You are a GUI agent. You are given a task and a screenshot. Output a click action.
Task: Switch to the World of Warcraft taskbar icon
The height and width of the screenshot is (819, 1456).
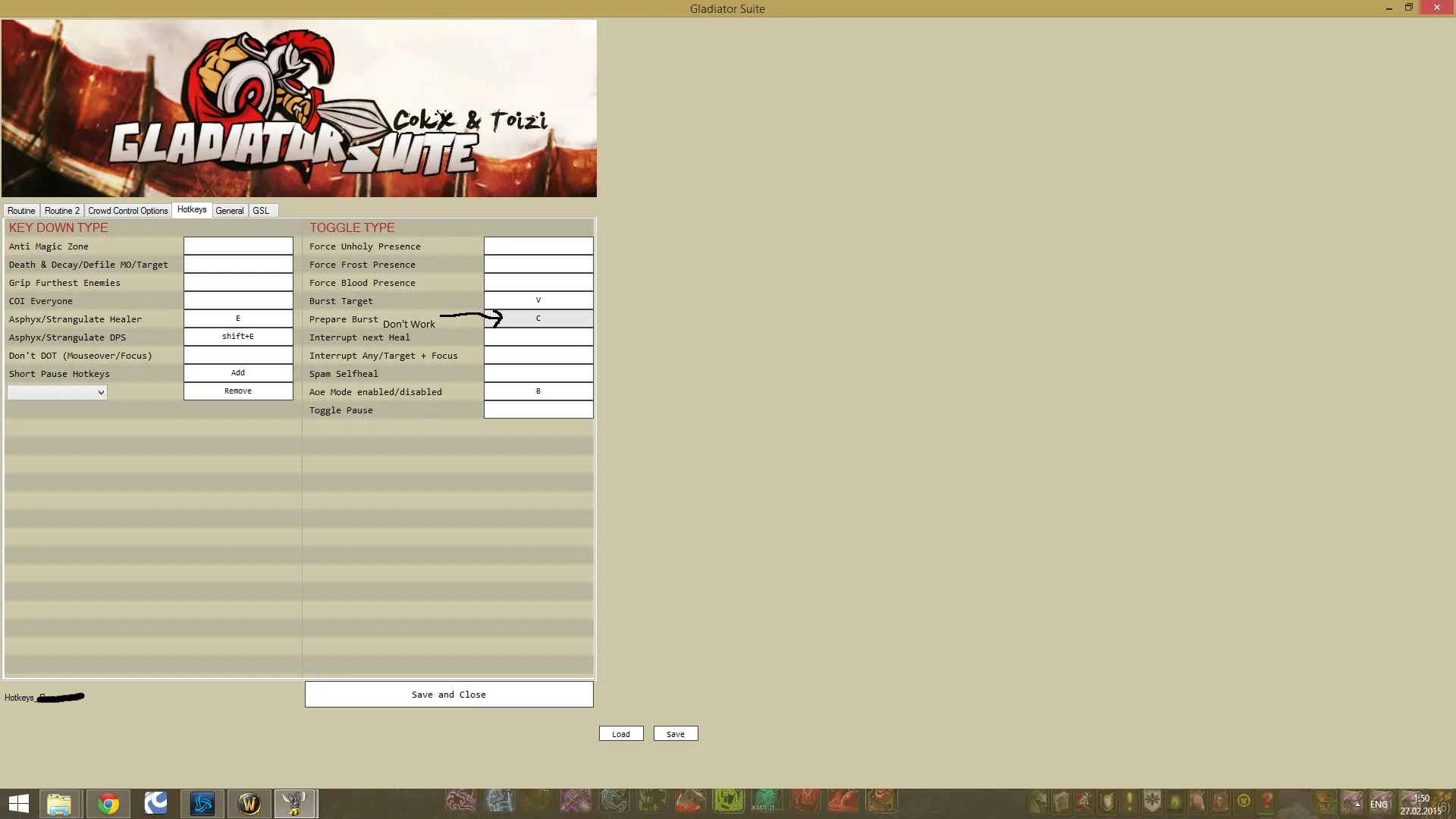[249, 803]
